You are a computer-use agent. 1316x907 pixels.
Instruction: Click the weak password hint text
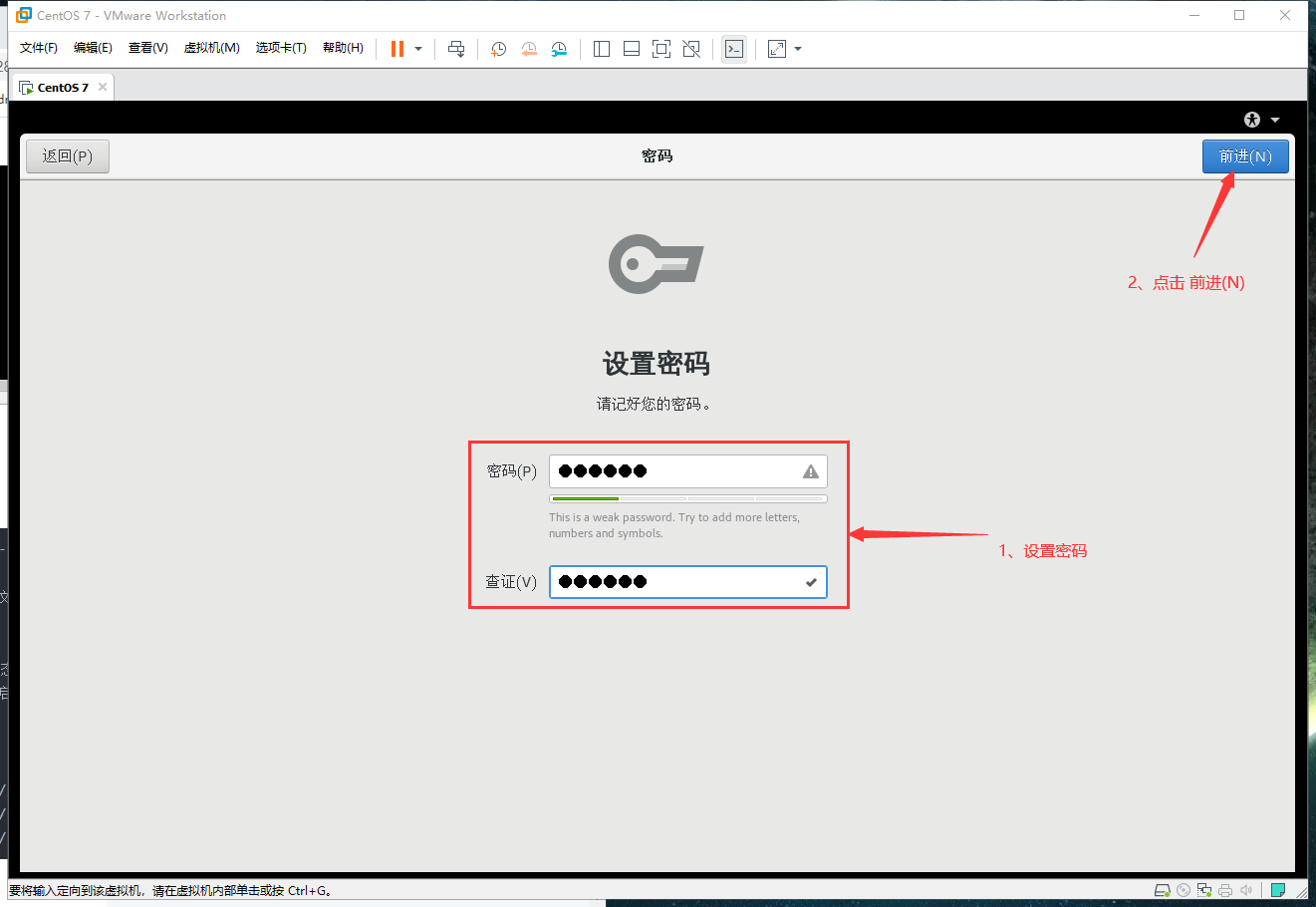tap(674, 525)
